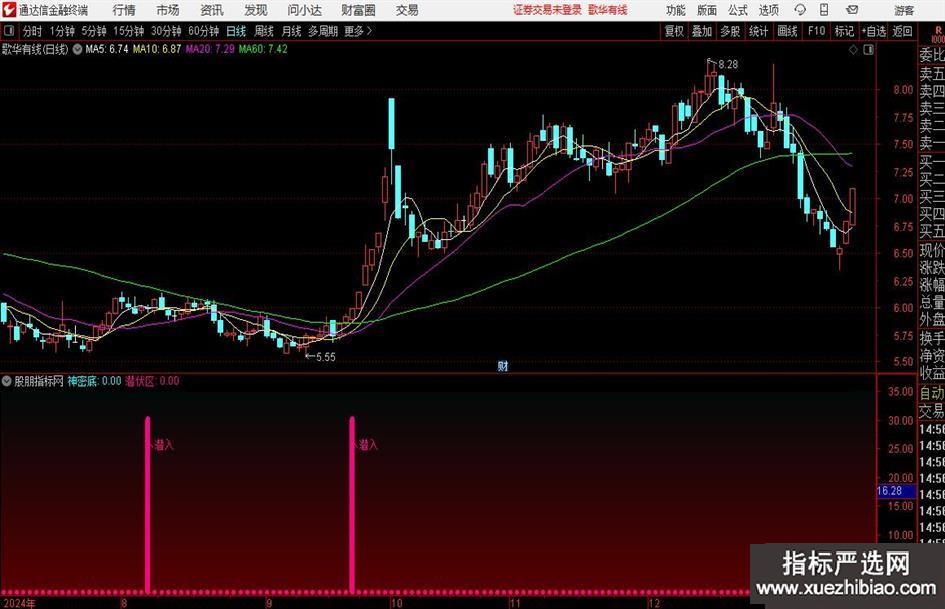Click the 标记 mark button
This screenshot has width=945, height=609.
pos(844,31)
